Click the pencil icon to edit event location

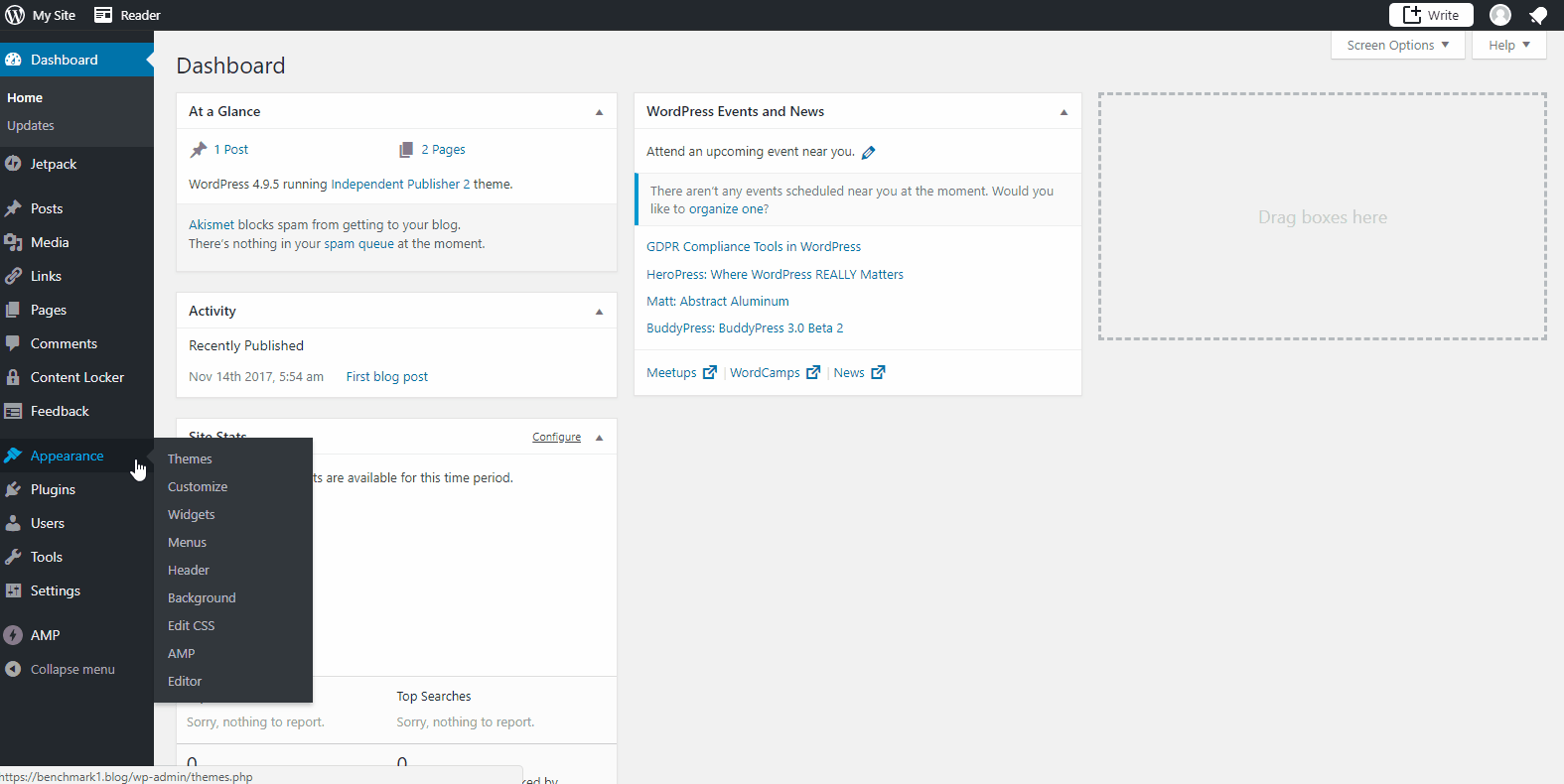[x=869, y=152]
